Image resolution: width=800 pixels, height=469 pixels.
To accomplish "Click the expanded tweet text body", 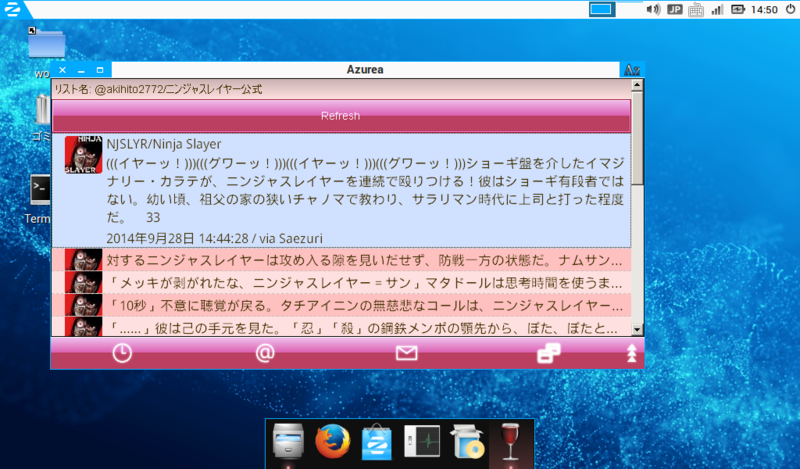I will pos(365,190).
